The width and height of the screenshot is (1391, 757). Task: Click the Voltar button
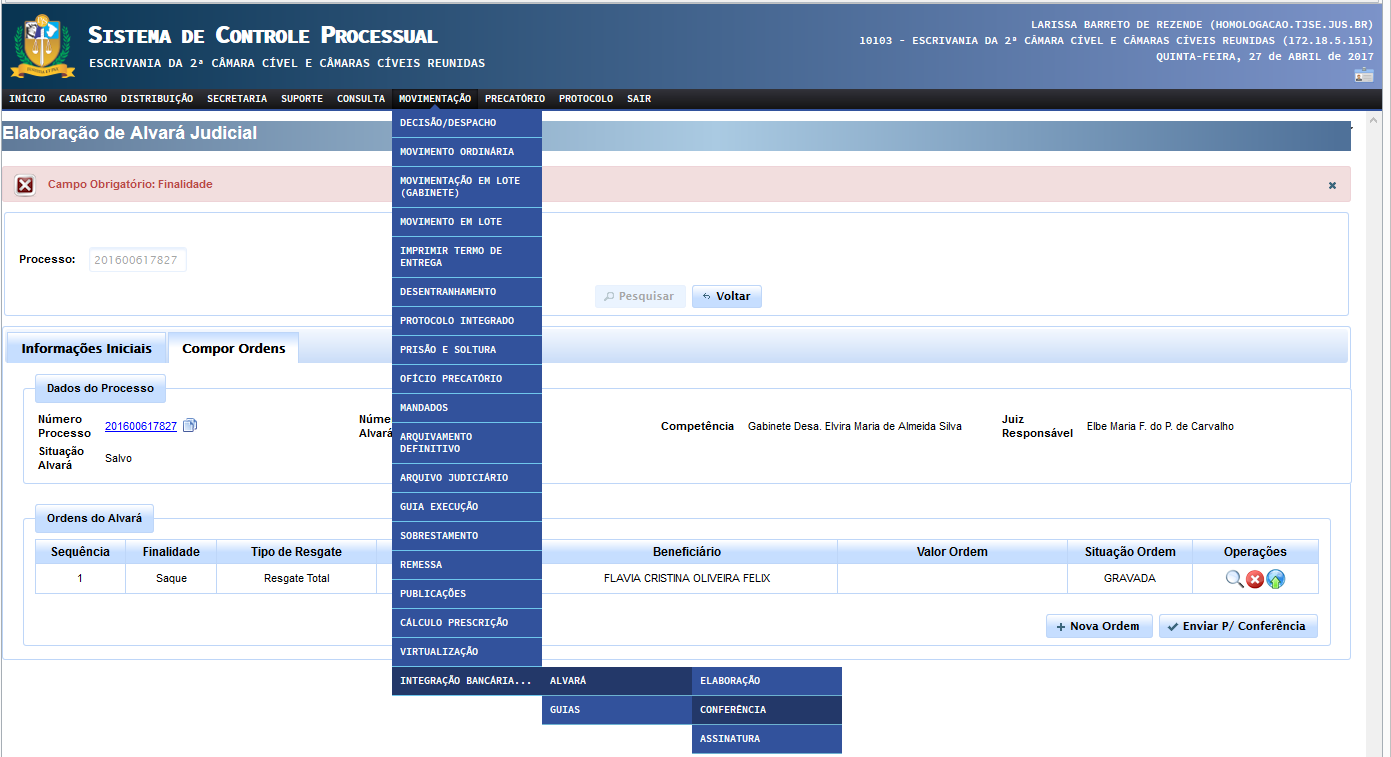727,296
